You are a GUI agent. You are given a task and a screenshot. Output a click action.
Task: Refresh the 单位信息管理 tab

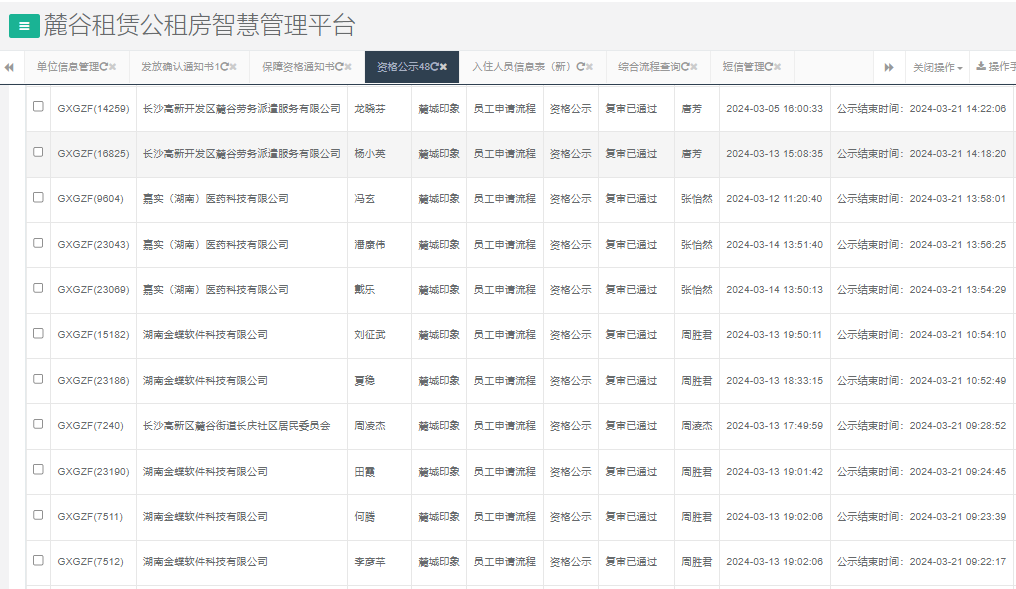coord(103,67)
